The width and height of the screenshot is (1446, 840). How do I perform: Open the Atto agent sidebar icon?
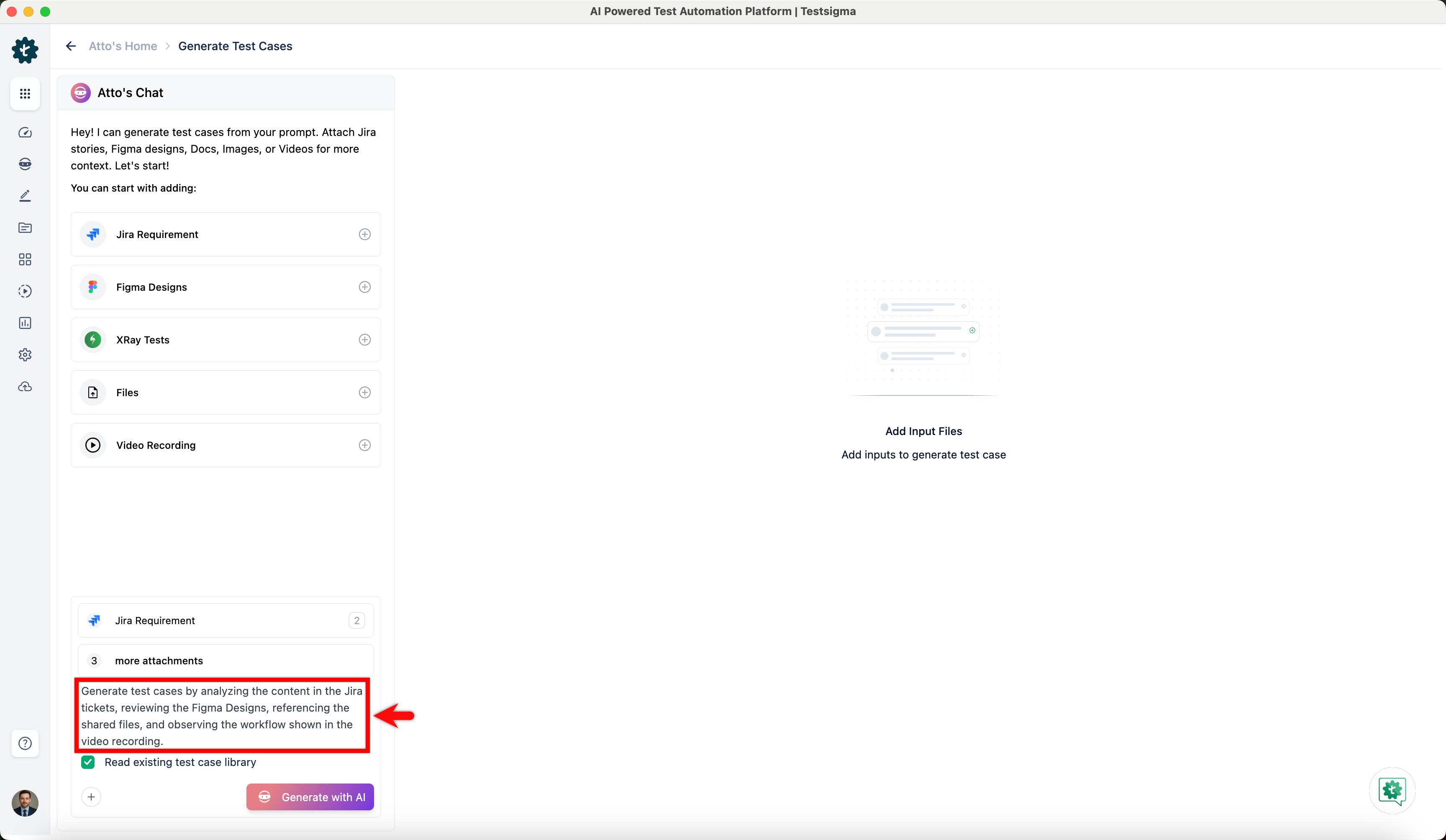pyautogui.click(x=25, y=164)
